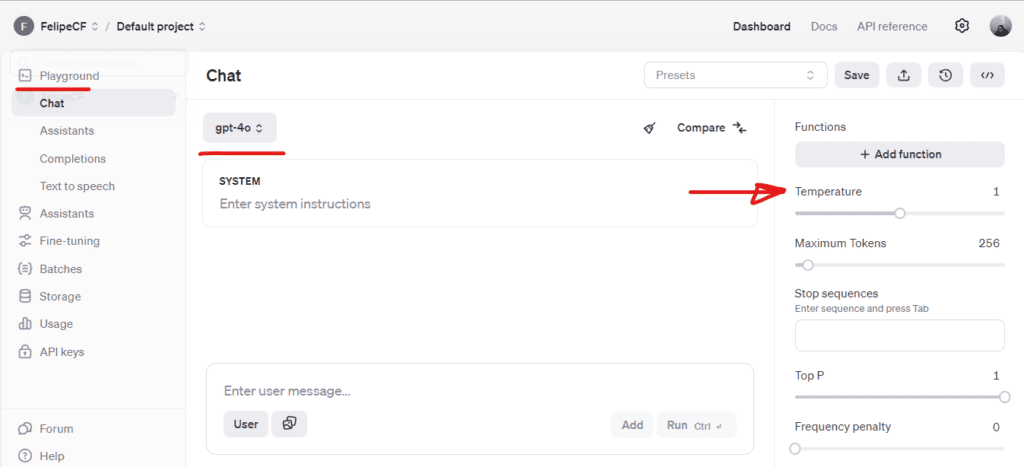1024x467 pixels.
Task: Click the Temperature slider handle
Action: (900, 213)
